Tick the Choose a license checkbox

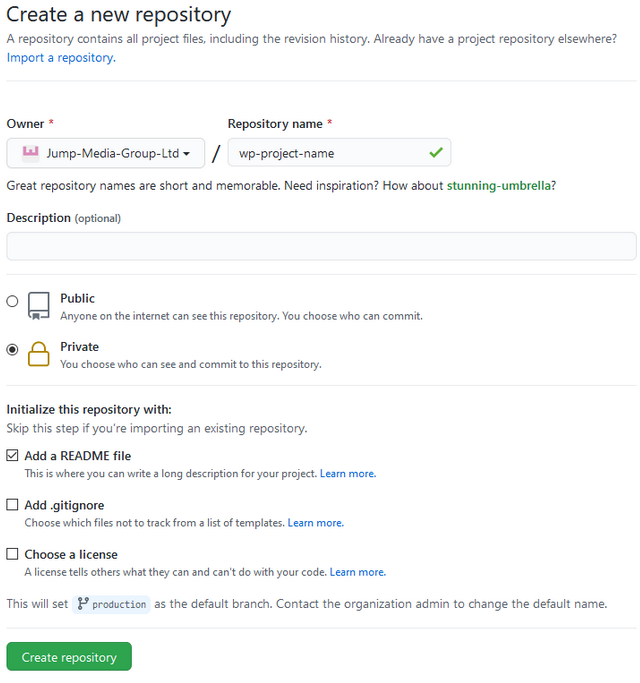coord(13,554)
